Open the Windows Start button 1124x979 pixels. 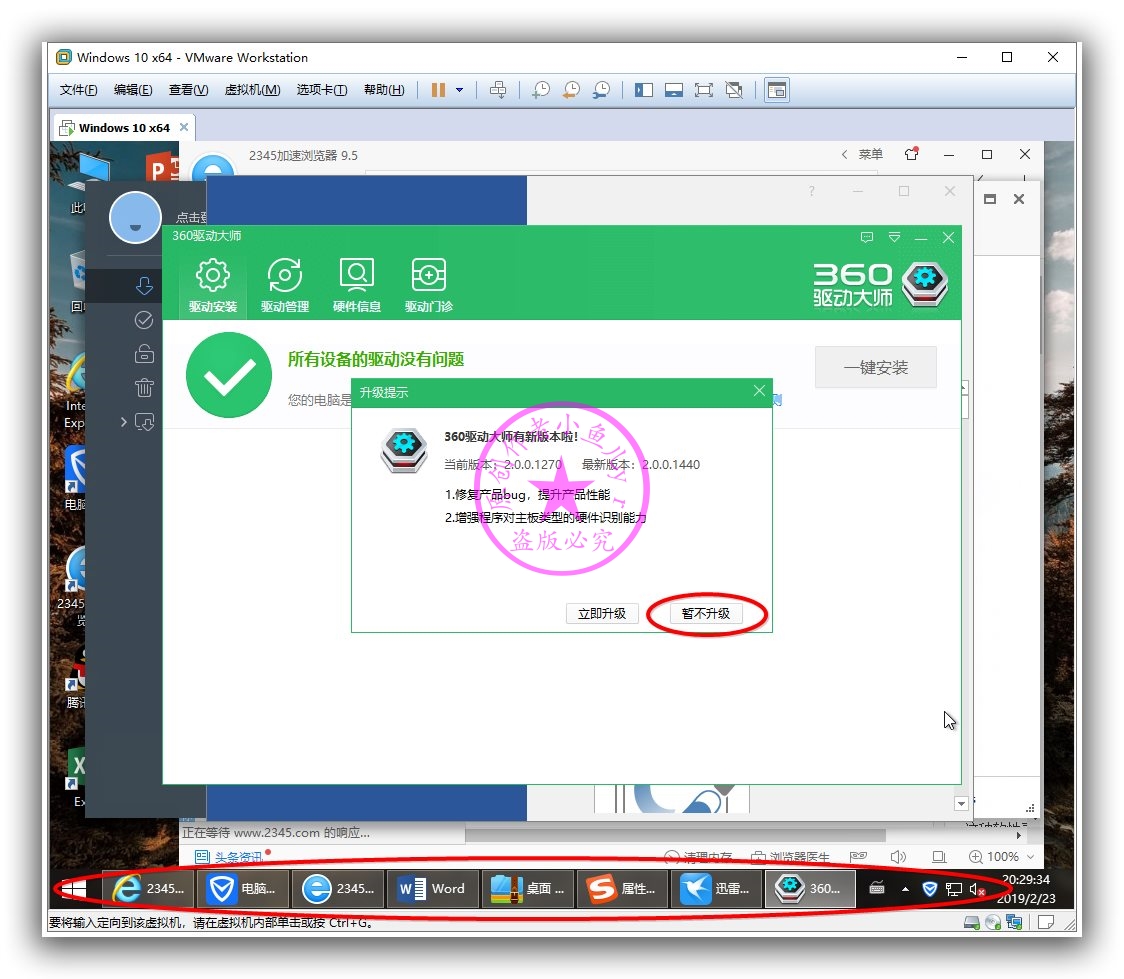coord(74,889)
